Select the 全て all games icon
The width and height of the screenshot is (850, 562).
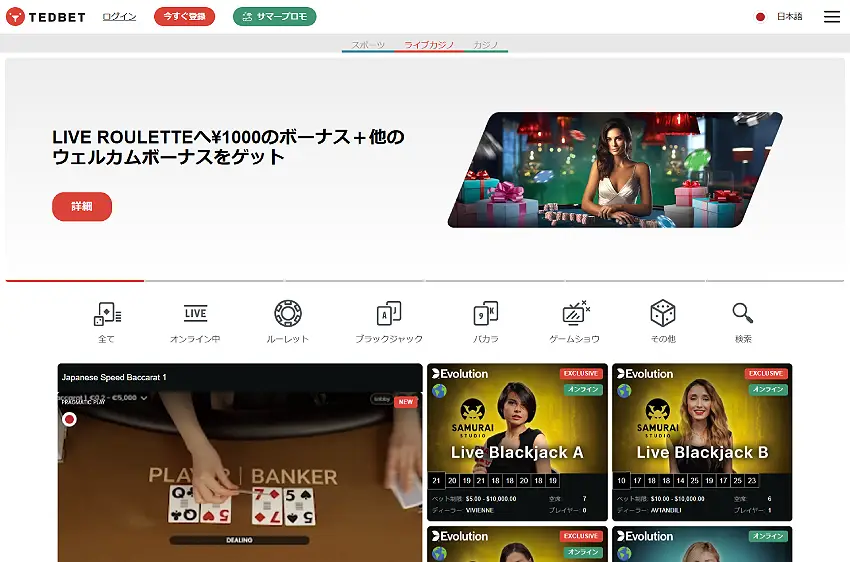pyautogui.click(x=107, y=314)
